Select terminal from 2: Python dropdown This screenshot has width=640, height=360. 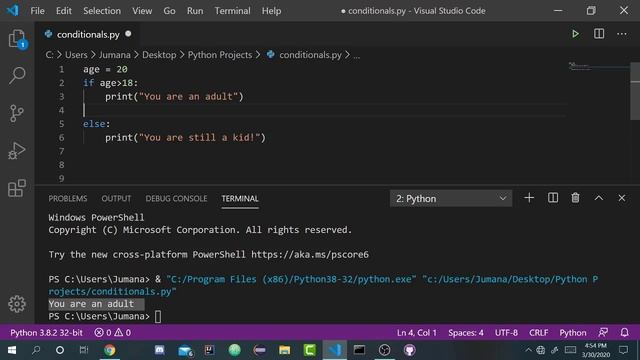tap(451, 198)
